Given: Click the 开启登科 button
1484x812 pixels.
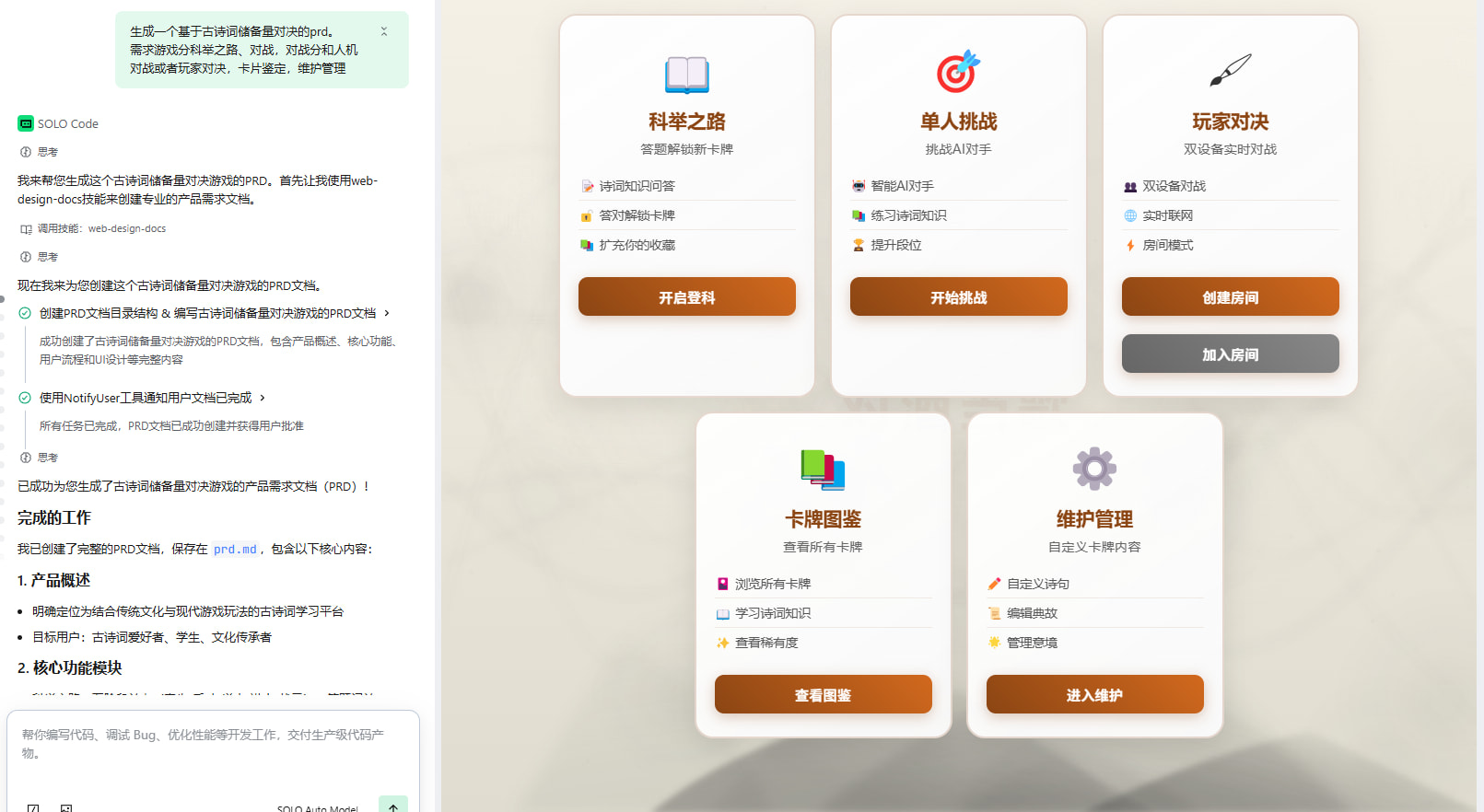Looking at the screenshot, I should [x=686, y=297].
